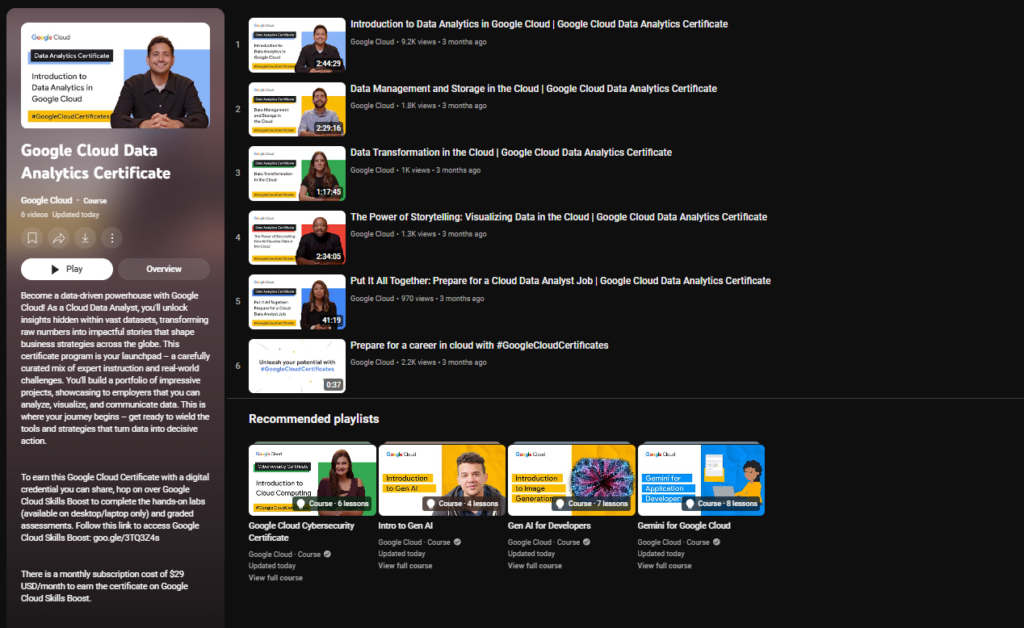This screenshot has width=1024, height=628.
Task: Click verified checkmark beside Intro to Gen AI channel
Action: point(458,542)
